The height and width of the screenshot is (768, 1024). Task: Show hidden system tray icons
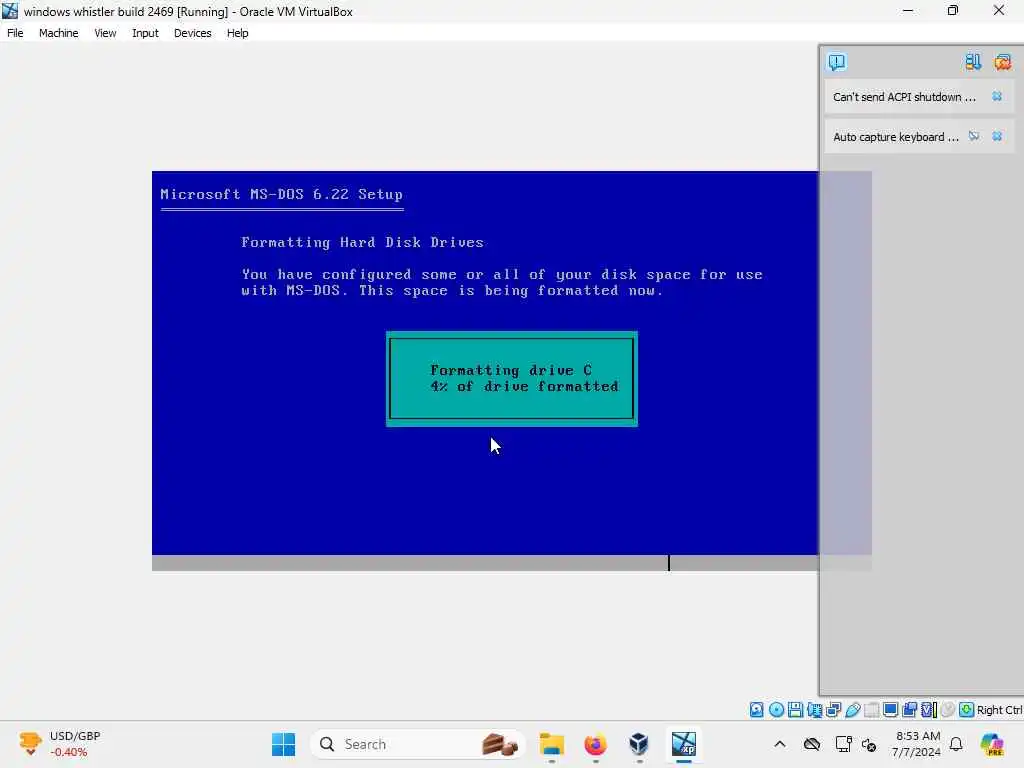point(780,744)
